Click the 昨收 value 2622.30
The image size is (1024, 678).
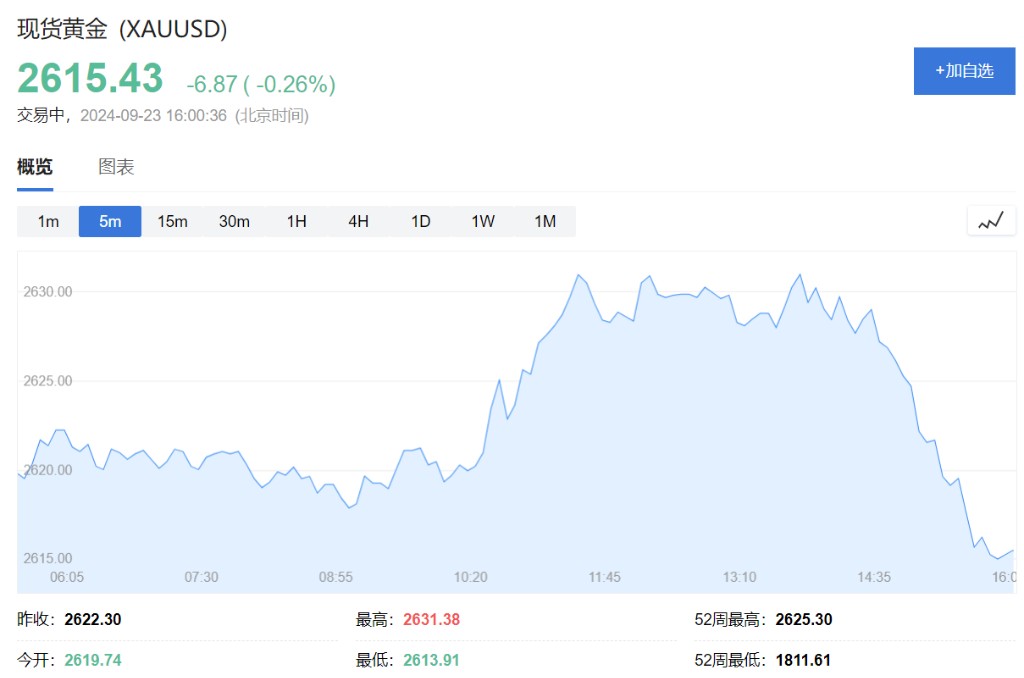[93, 620]
